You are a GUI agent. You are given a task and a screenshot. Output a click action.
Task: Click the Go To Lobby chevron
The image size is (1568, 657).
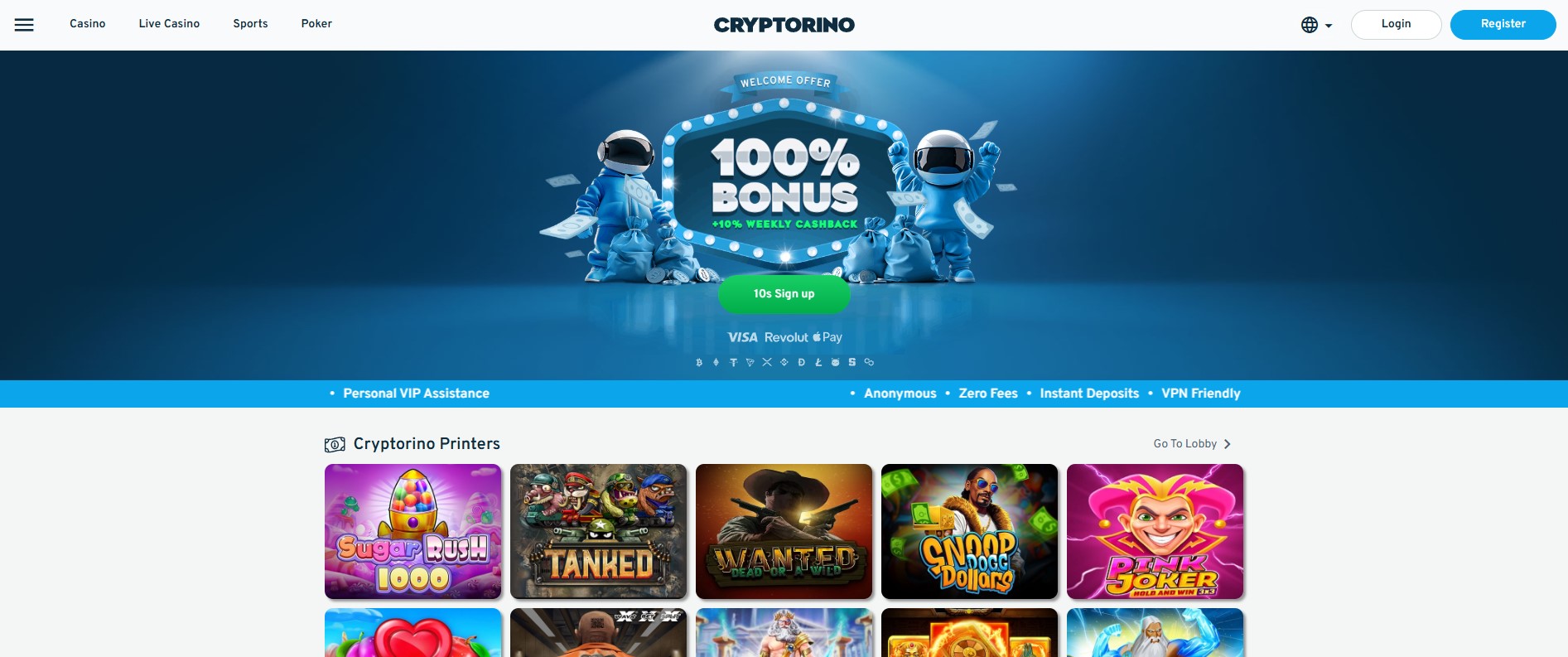(1228, 444)
